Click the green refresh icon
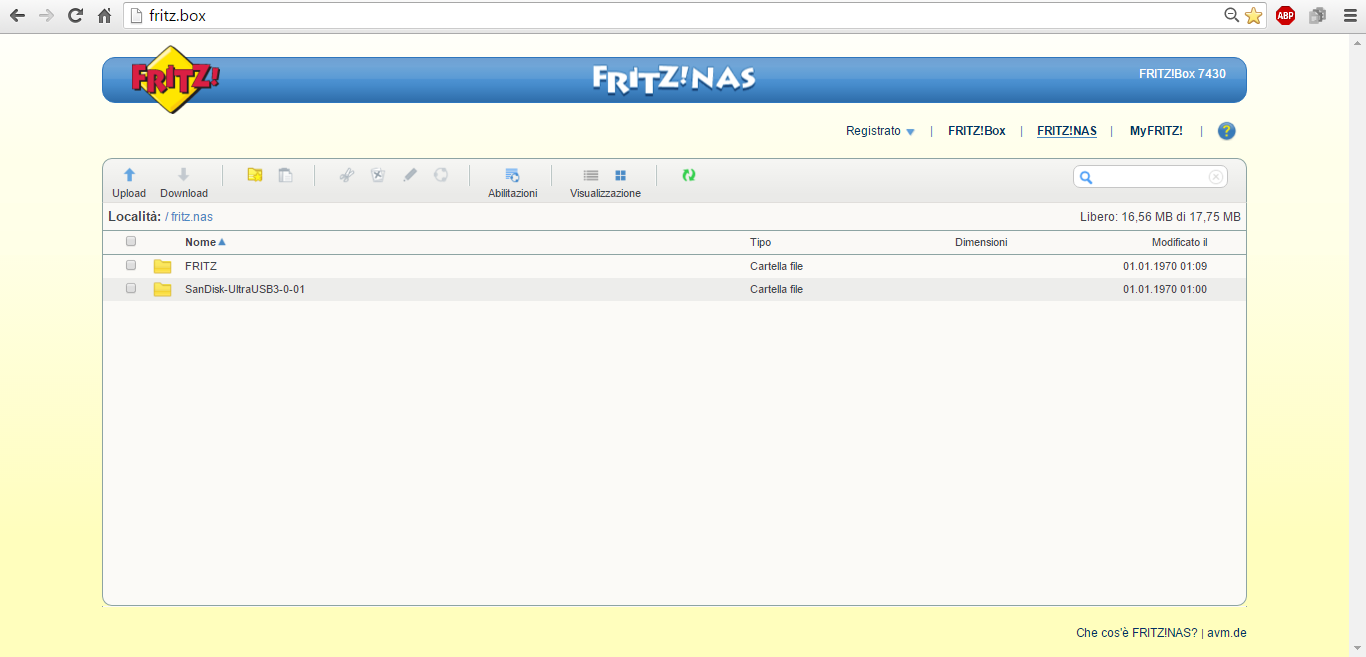This screenshot has width=1366, height=657. pyautogui.click(x=688, y=175)
